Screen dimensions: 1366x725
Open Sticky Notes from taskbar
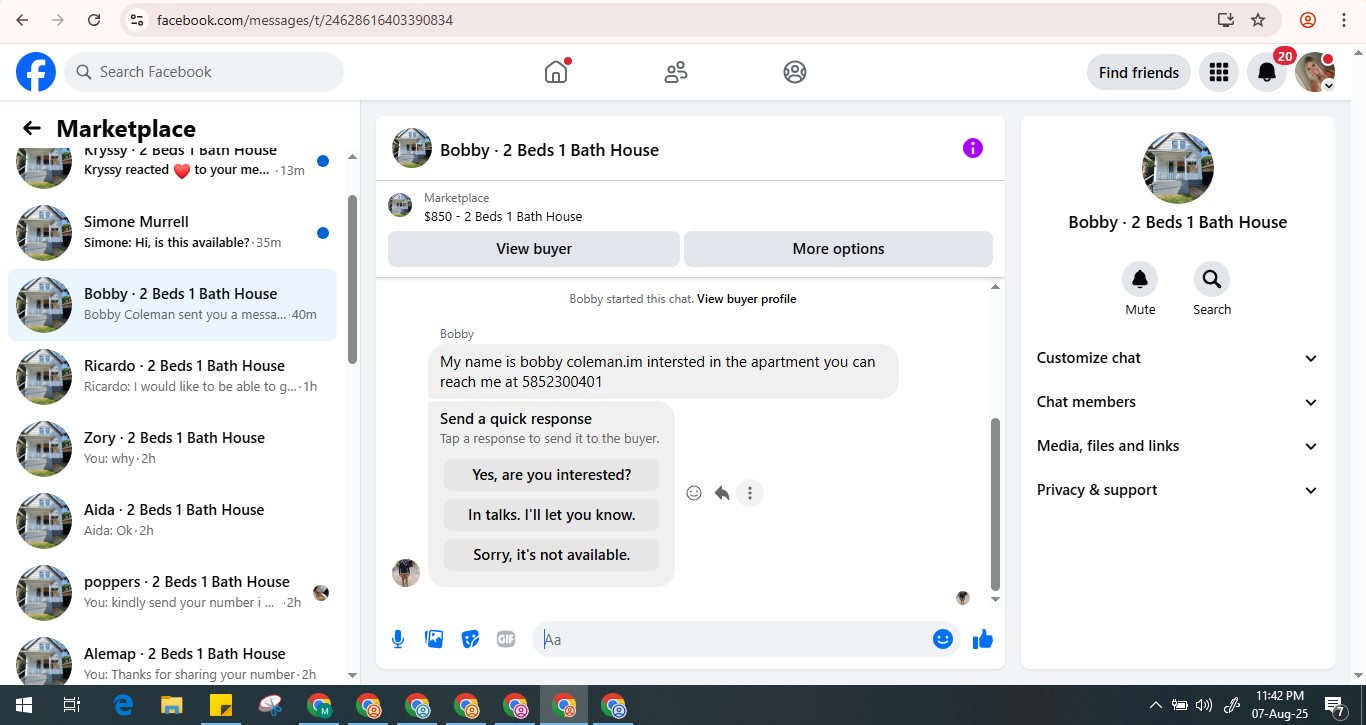coord(221,705)
